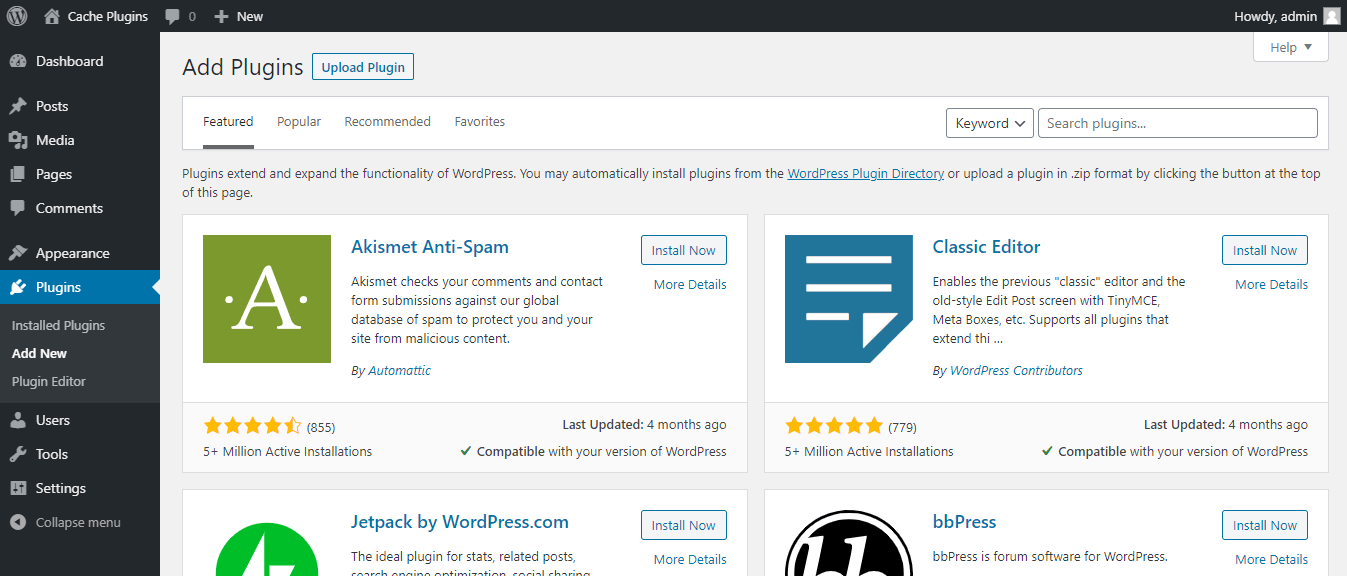Image resolution: width=1347 pixels, height=576 pixels.
Task: Click the Search plugins input field
Action: [x=1178, y=123]
